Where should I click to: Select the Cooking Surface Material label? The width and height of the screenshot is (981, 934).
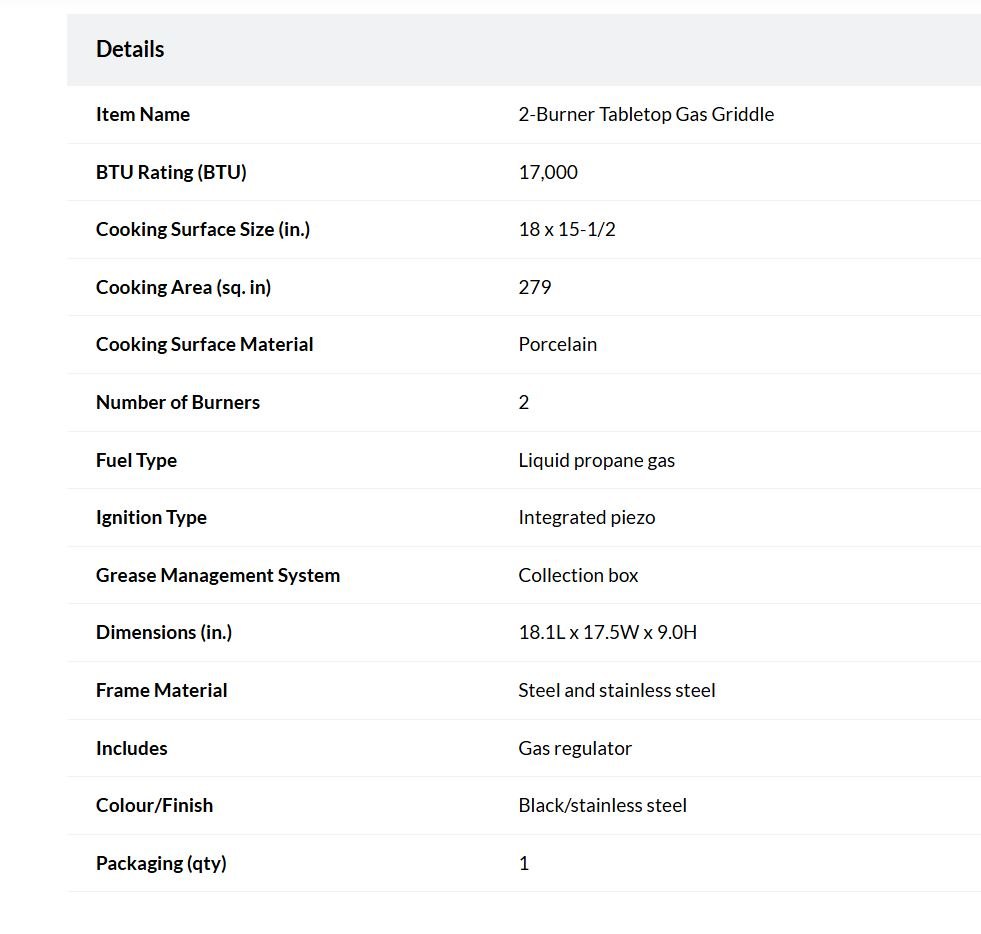205,345
